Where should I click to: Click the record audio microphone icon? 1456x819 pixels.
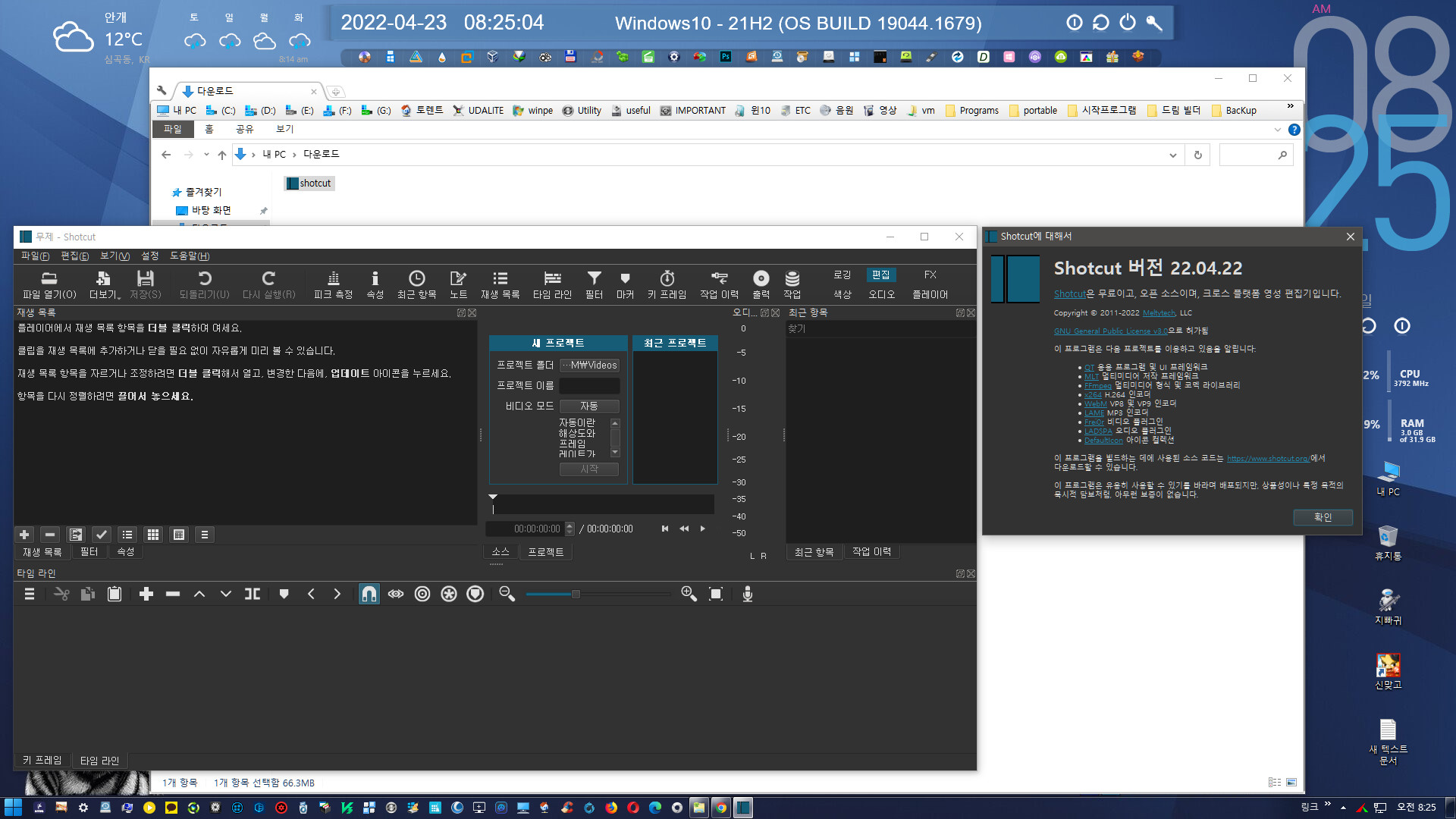pyautogui.click(x=748, y=594)
